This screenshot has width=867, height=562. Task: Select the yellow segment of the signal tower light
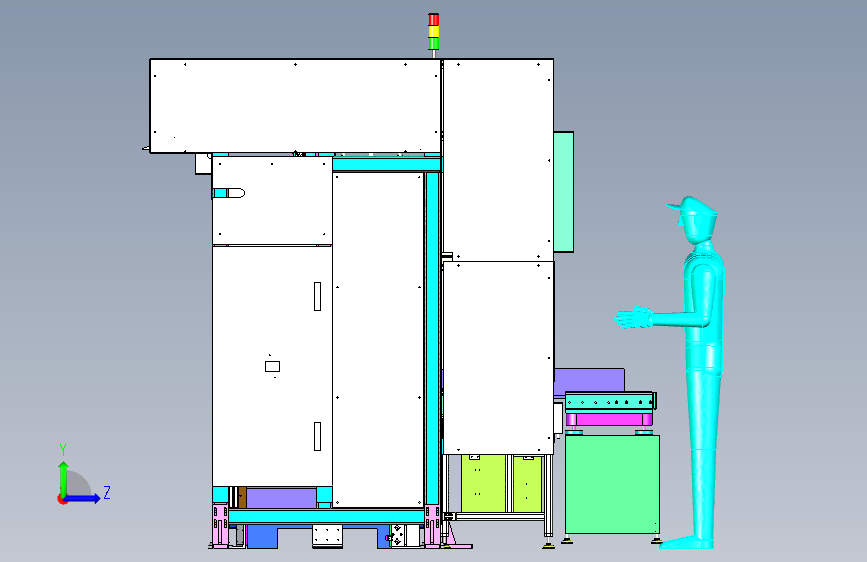(434, 32)
